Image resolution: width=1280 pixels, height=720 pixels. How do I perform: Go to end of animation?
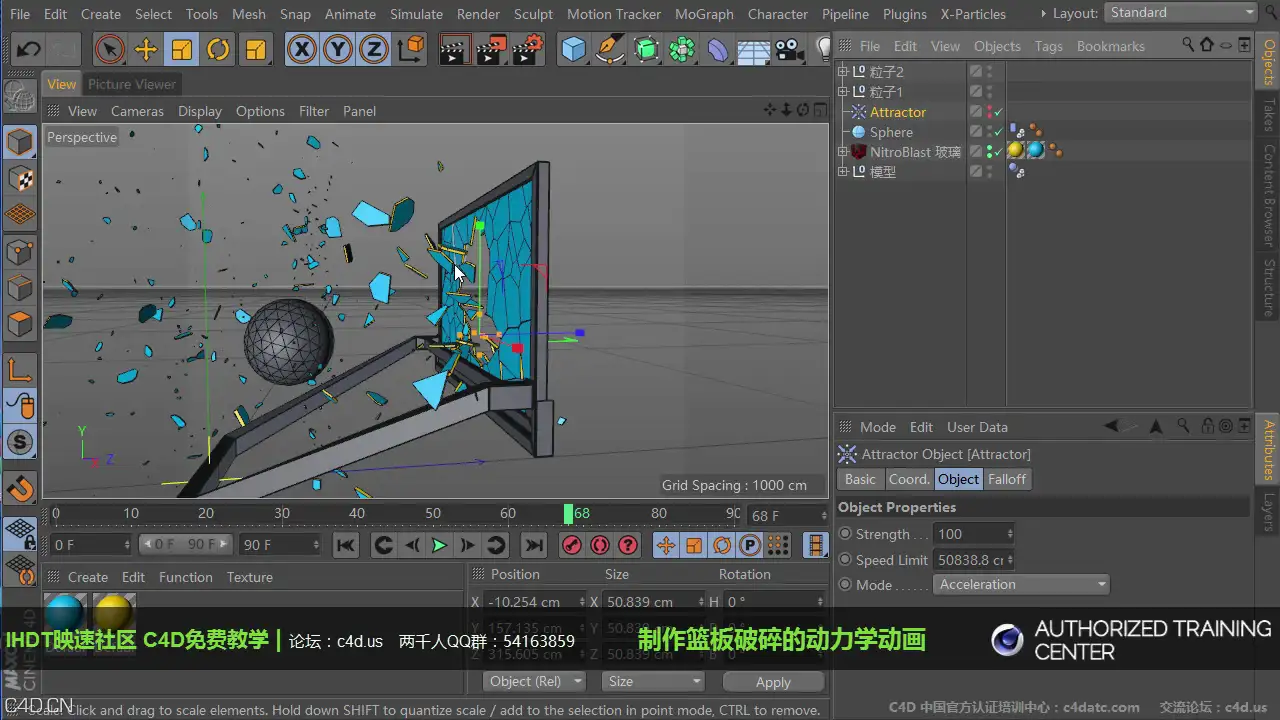click(x=534, y=545)
